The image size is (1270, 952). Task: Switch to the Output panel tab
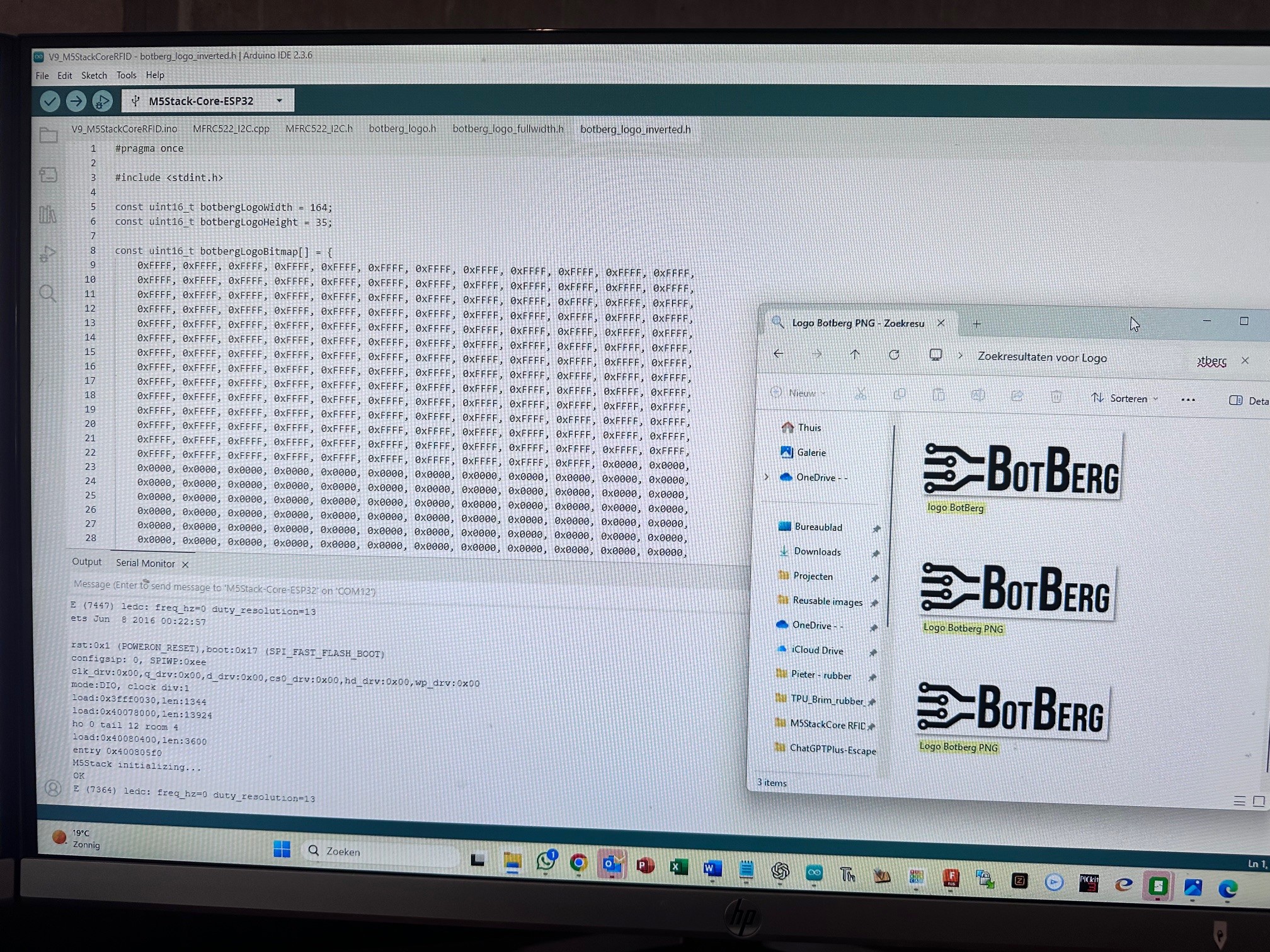coord(87,562)
